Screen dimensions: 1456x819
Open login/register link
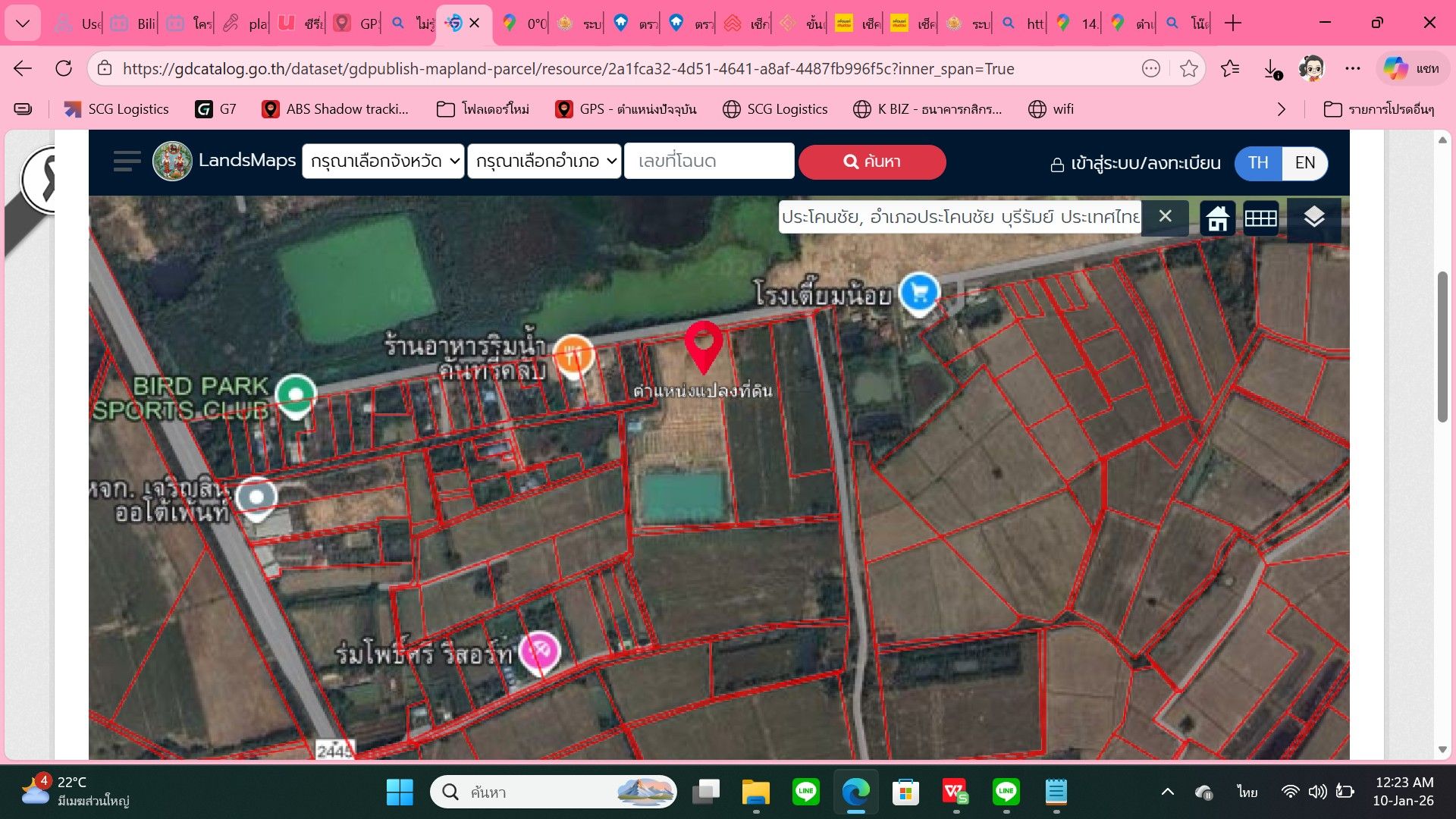click(1135, 164)
